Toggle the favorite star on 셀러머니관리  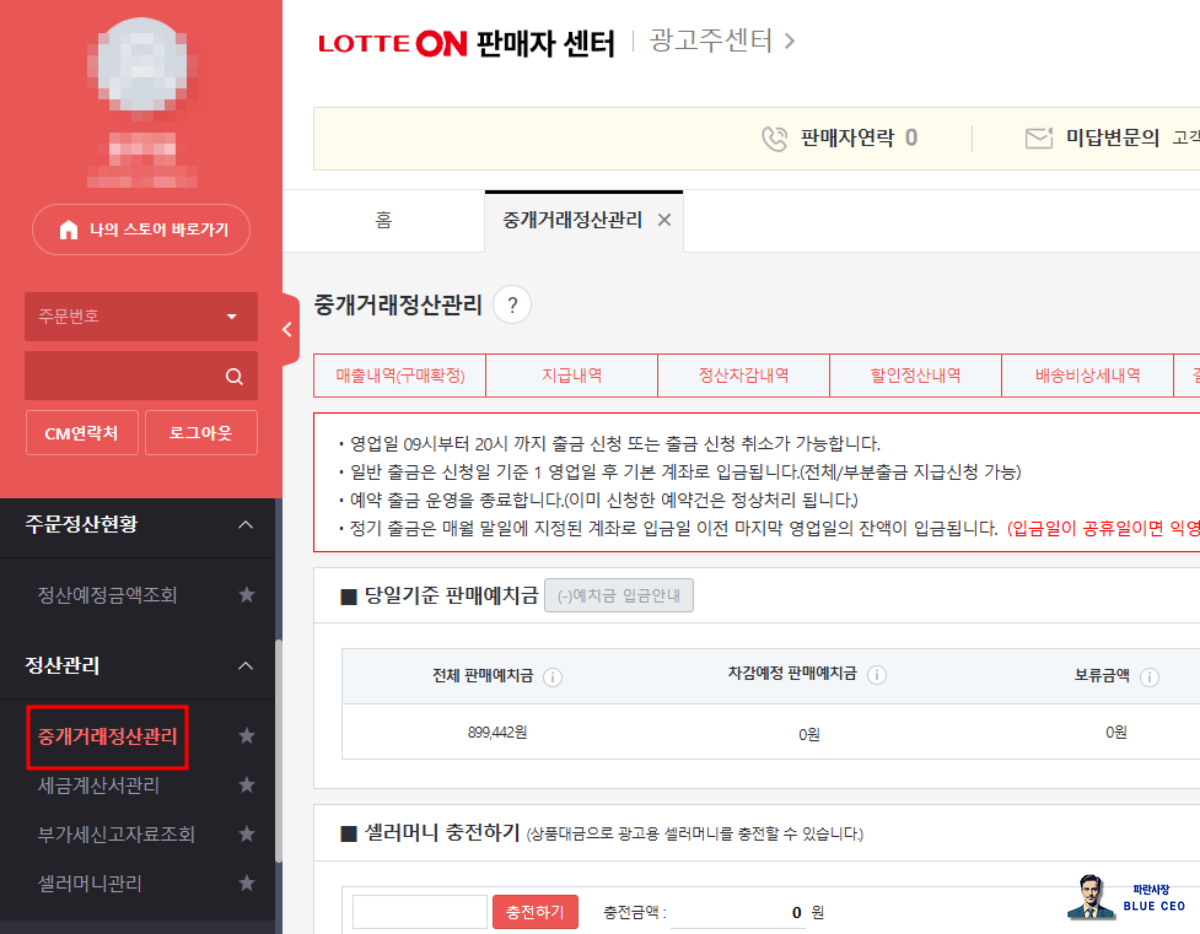point(246,883)
